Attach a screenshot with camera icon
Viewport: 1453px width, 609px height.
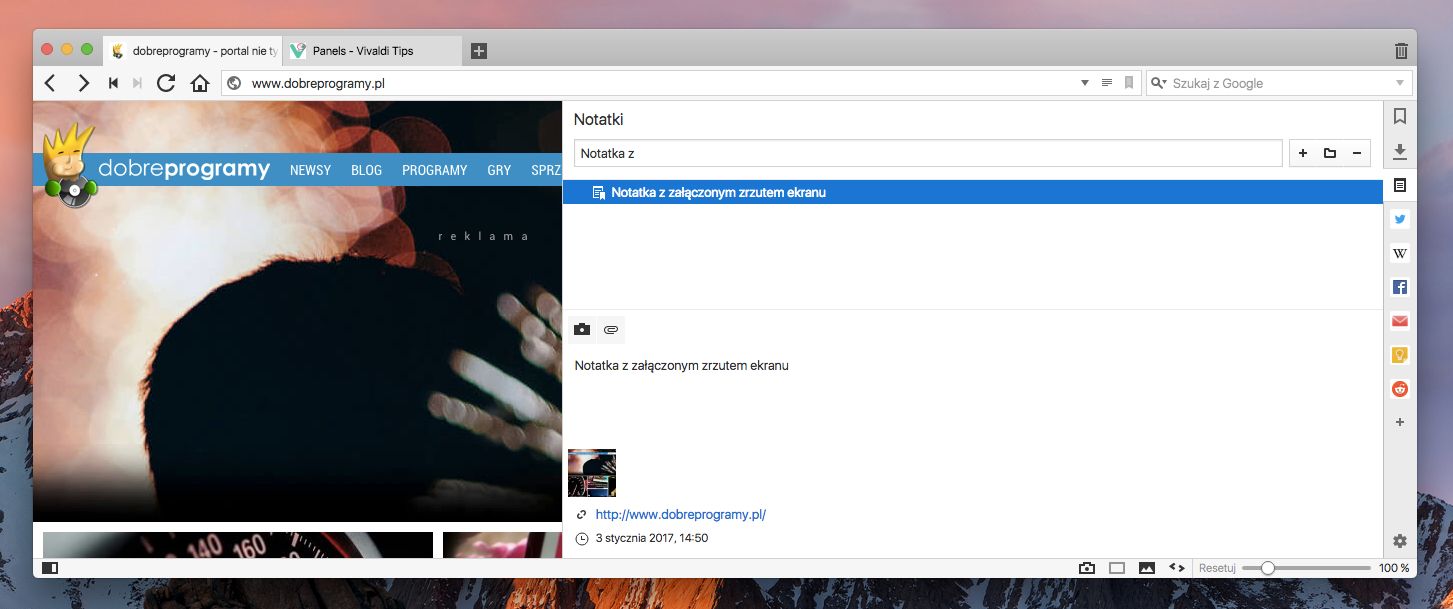(582, 329)
